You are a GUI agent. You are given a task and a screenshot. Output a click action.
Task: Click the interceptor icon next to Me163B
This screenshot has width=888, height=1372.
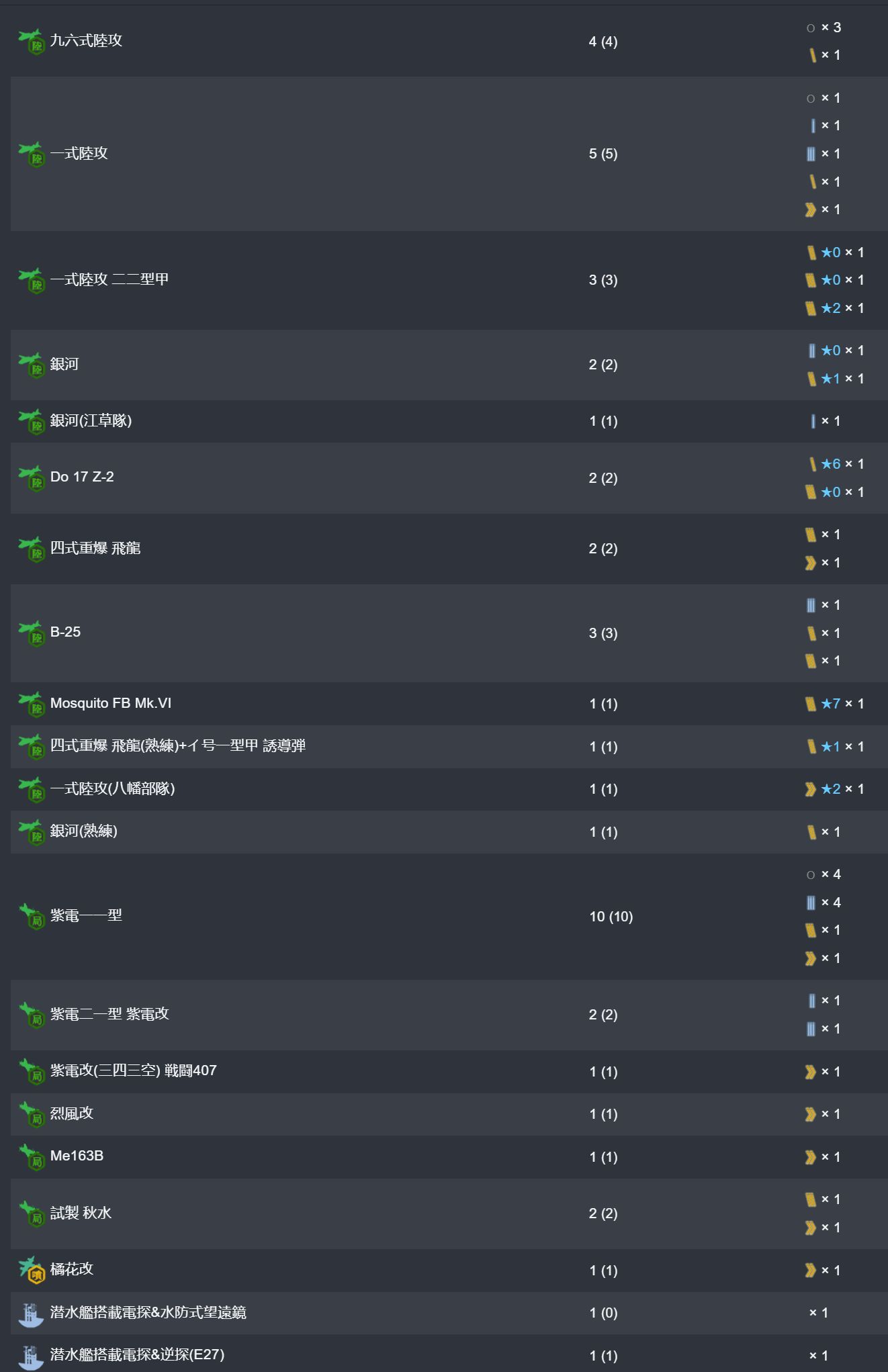pos(31,1156)
